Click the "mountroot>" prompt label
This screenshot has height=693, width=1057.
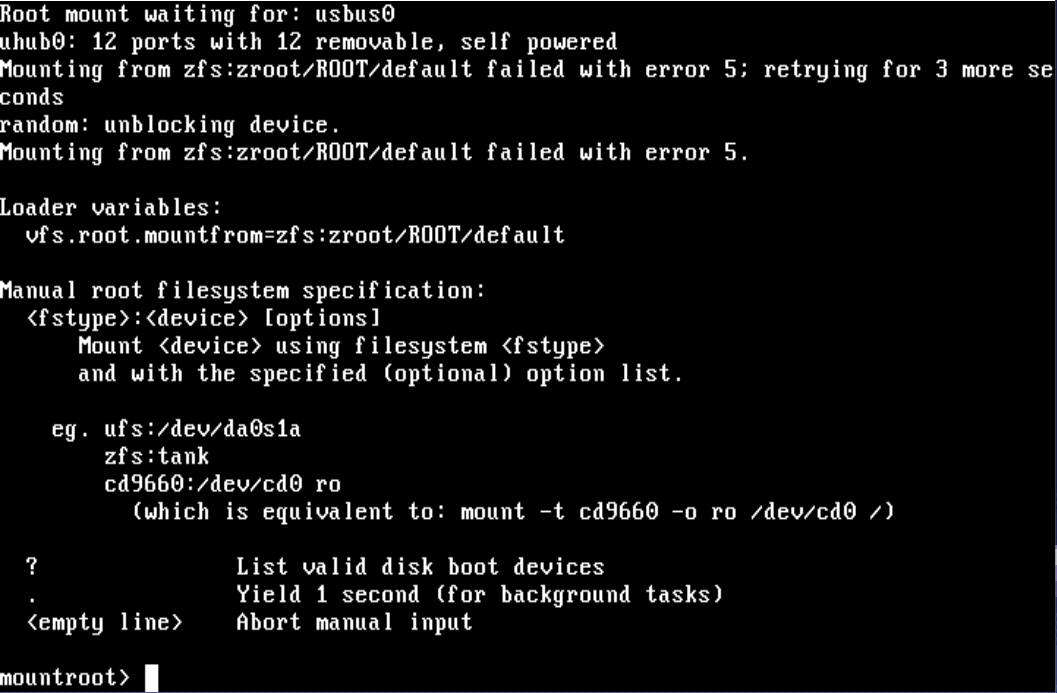[65, 678]
